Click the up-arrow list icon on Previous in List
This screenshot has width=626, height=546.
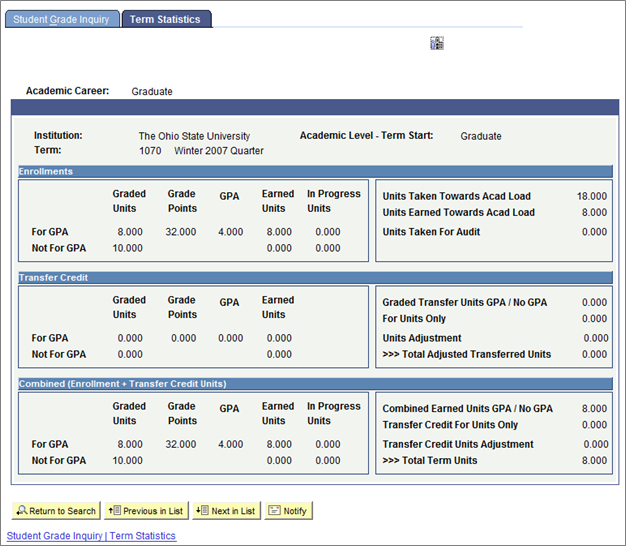tap(115, 510)
